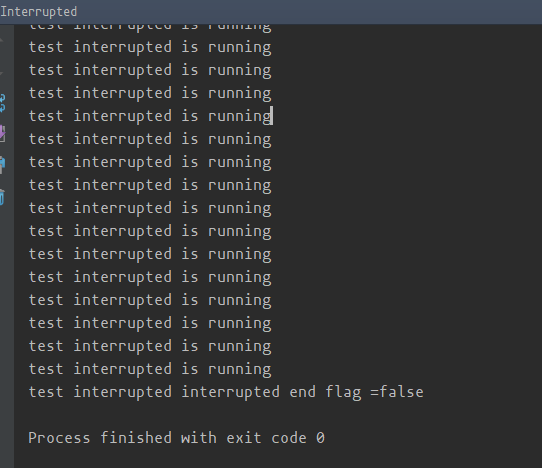Click the partially hidden top console line
This screenshot has width=542, height=468.
click(150, 28)
